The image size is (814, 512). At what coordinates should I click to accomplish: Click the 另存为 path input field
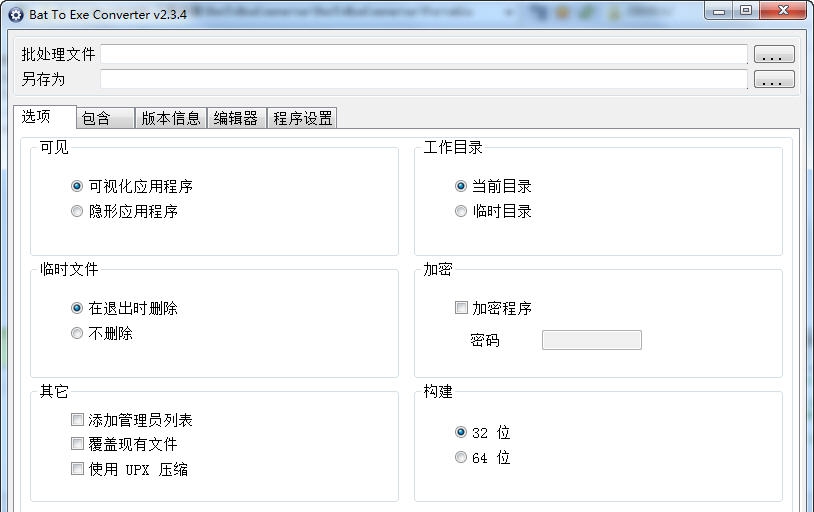424,79
